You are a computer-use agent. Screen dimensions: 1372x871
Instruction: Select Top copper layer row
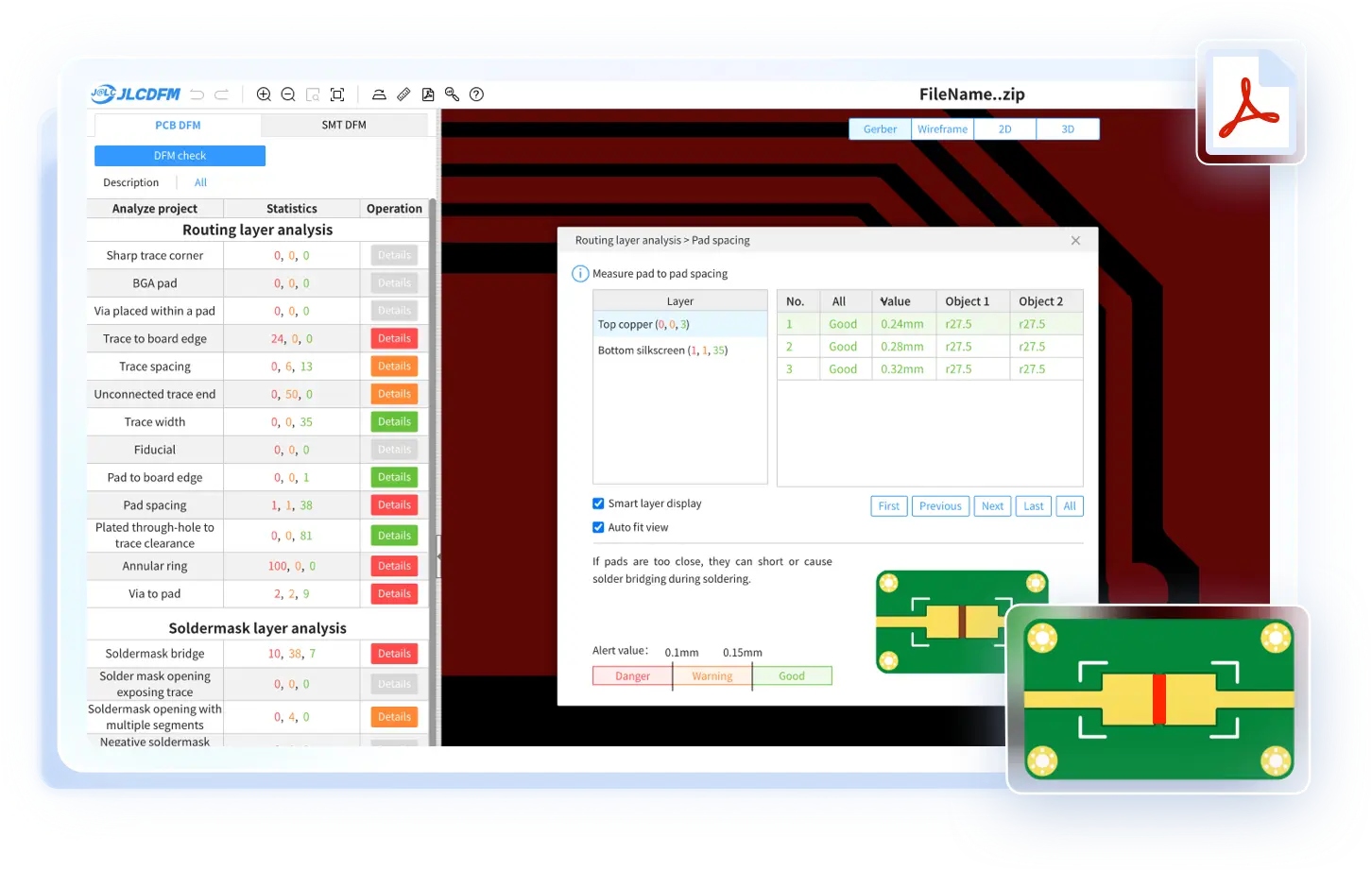(x=680, y=324)
